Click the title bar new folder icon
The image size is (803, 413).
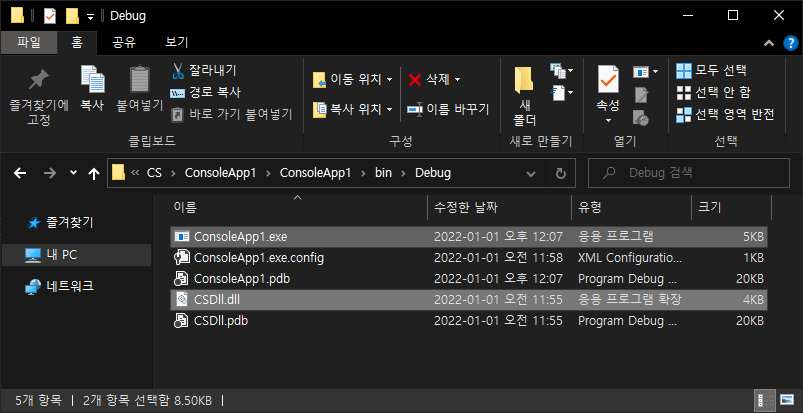click(72, 16)
